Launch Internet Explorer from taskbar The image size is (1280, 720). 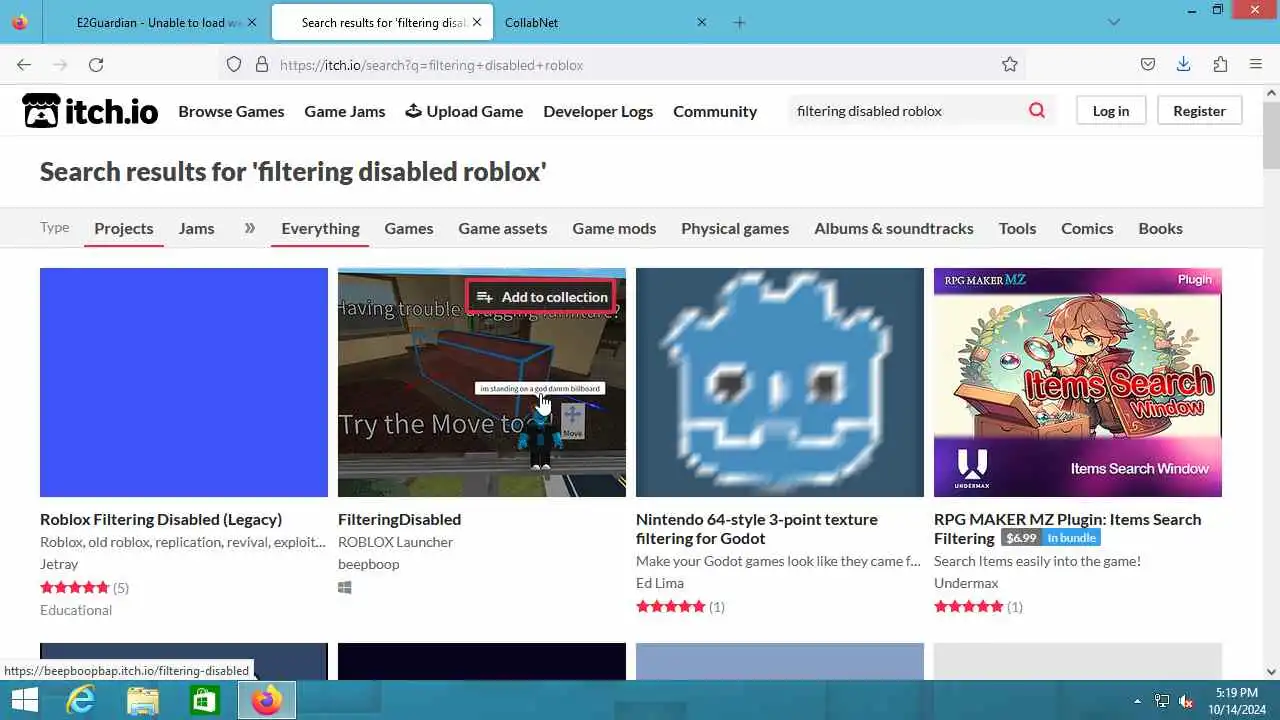(x=80, y=700)
